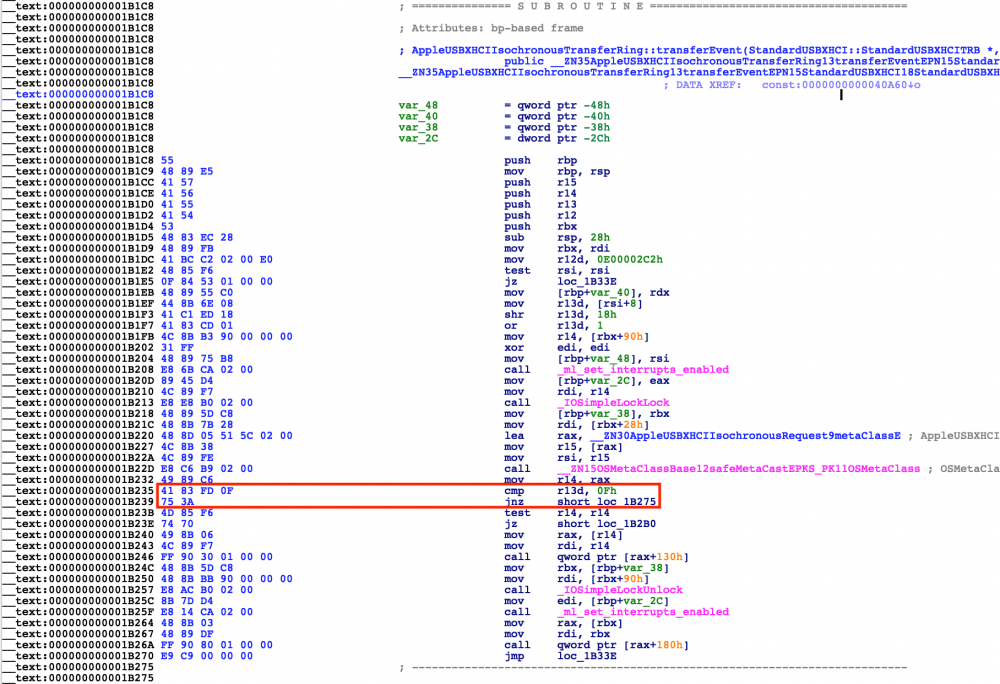Click the 'test r14, r14' instruction
1000x684 pixels.
(x=556, y=513)
